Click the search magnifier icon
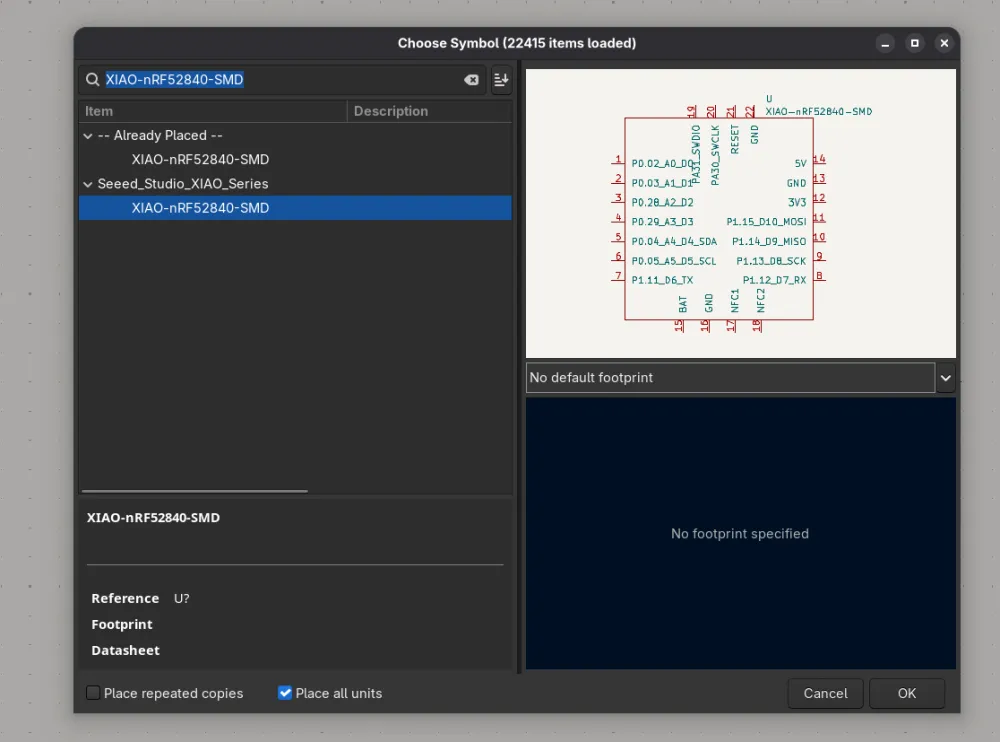The height and width of the screenshot is (742, 1000). tap(93, 80)
